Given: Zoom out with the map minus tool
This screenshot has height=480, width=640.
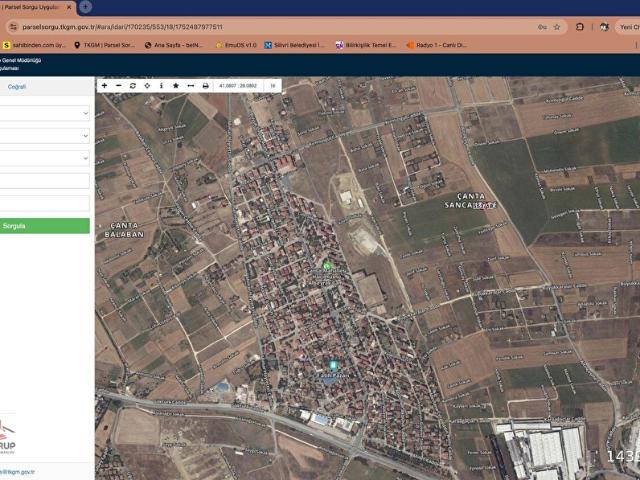Looking at the screenshot, I should pyautogui.click(x=119, y=86).
